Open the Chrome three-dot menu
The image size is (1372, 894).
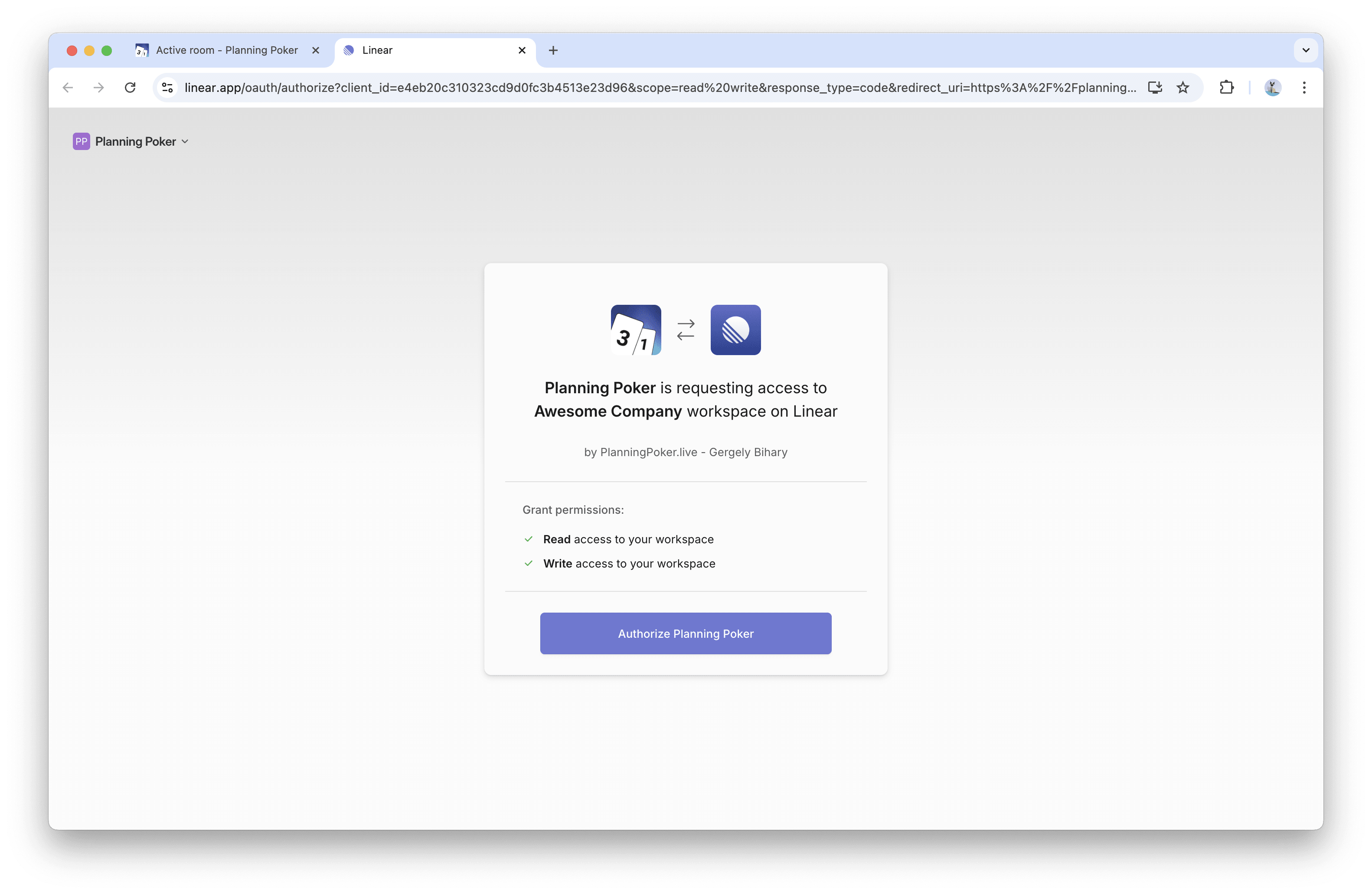pyautogui.click(x=1304, y=87)
